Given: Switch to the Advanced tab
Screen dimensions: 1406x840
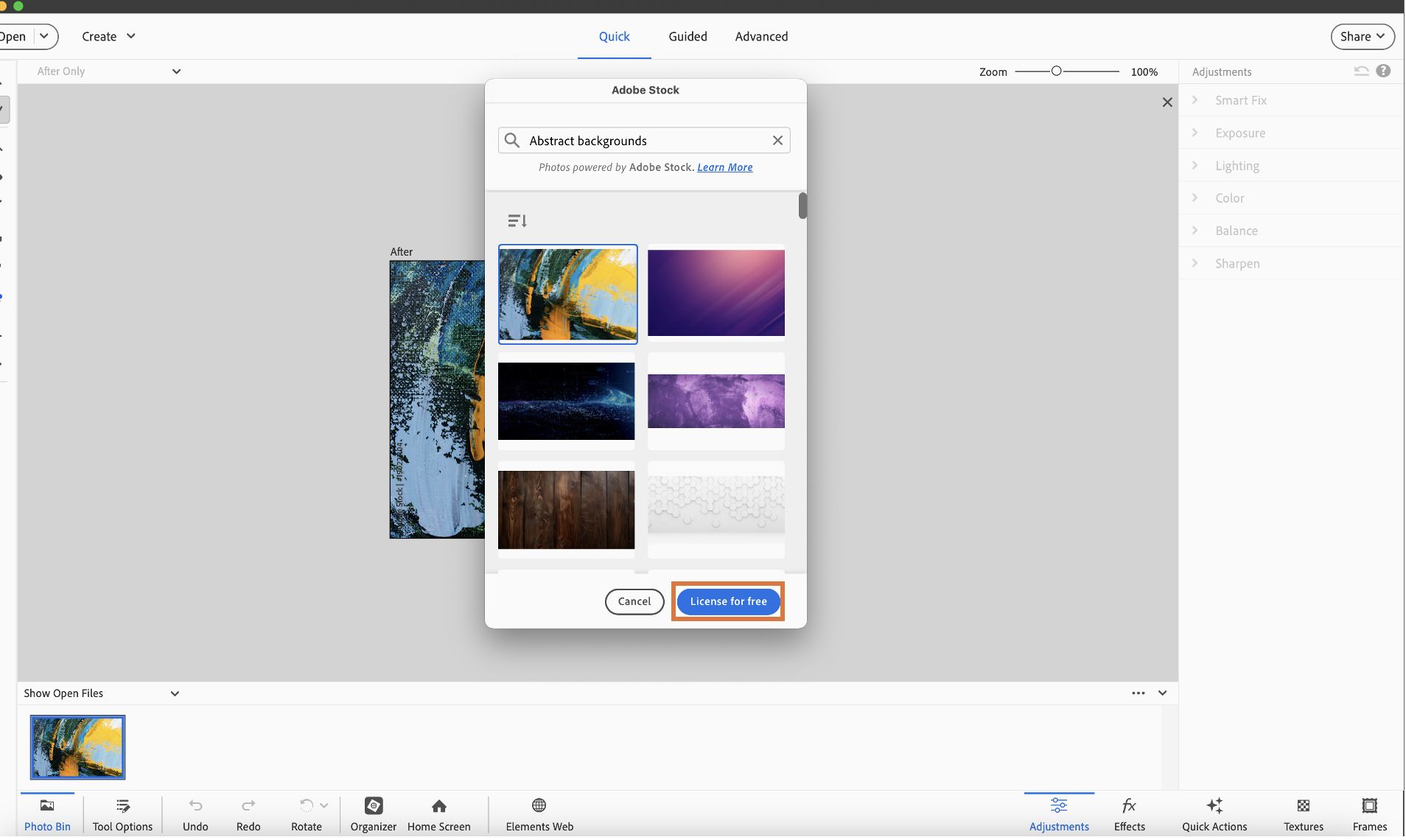Looking at the screenshot, I should click(x=760, y=36).
